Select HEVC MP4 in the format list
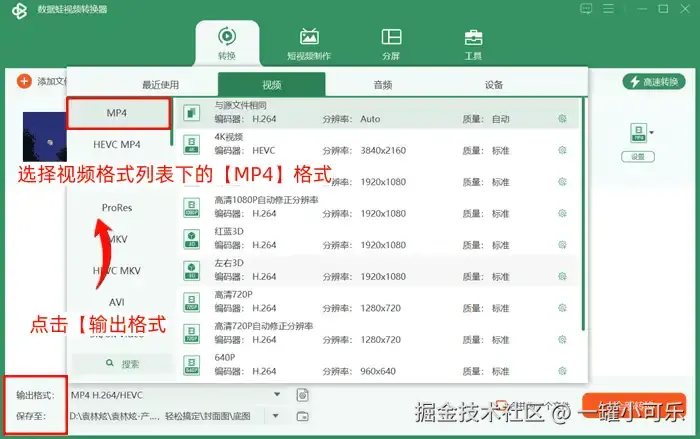700x439 pixels. point(117,144)
